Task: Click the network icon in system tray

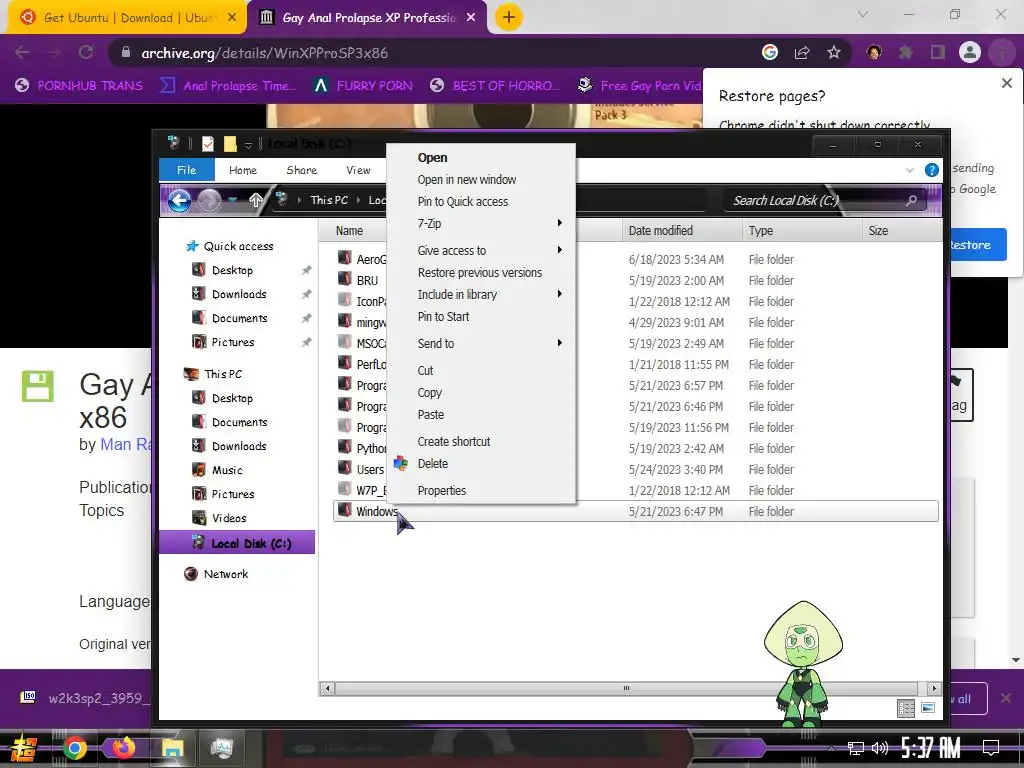Action: tap(856, 748)
